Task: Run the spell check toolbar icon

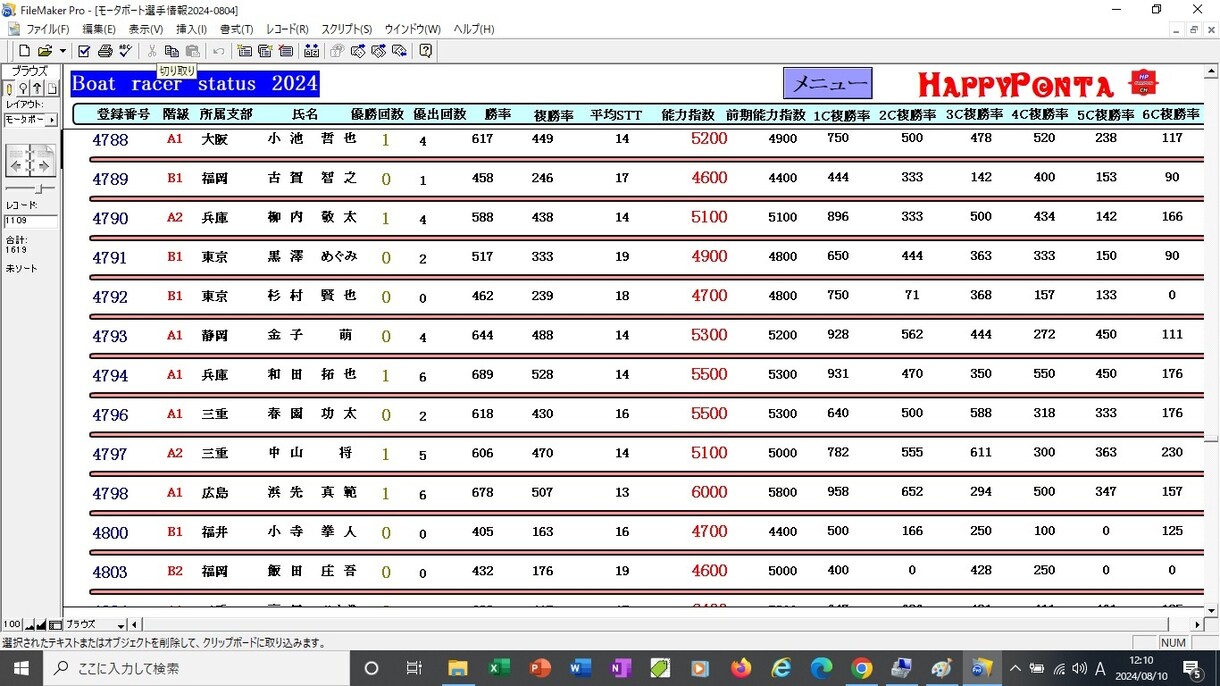Action: pos(125,51)
